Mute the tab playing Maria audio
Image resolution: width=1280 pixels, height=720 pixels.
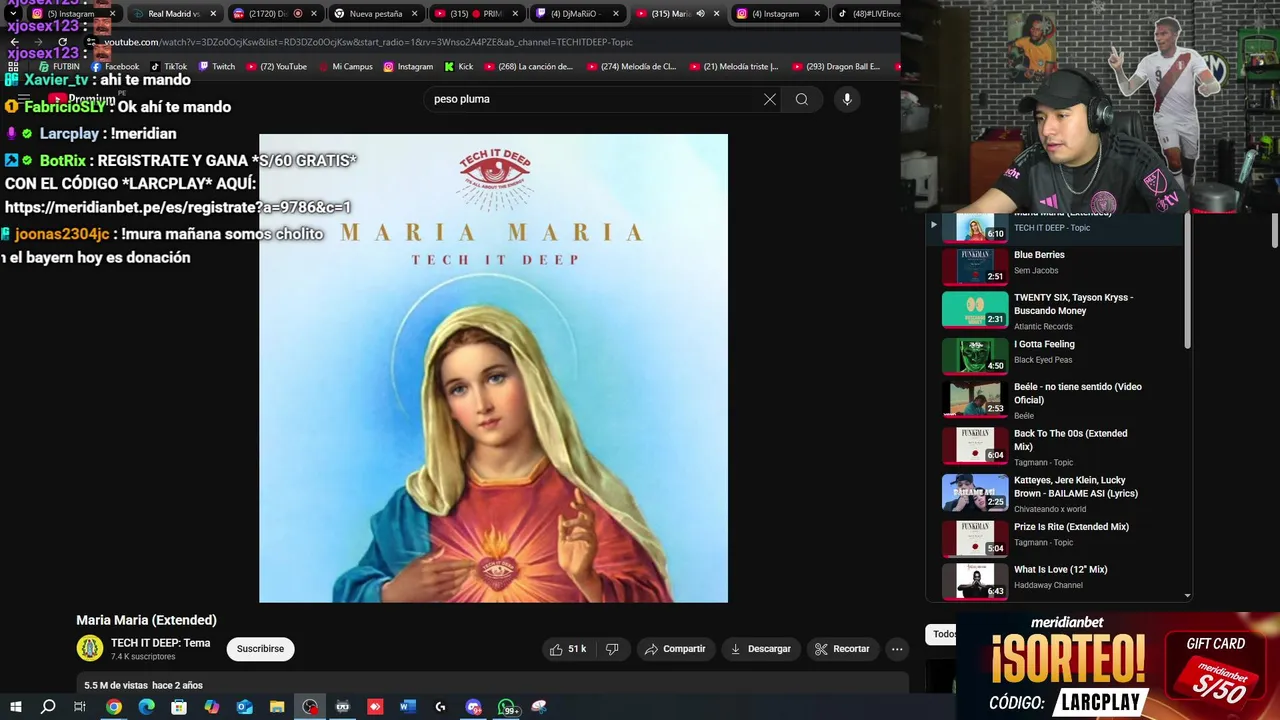[x=700, y=14]
